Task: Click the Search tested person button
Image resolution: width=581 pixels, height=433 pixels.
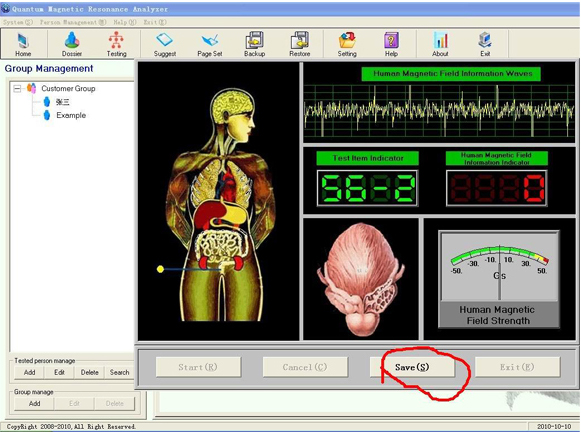Action: coord(119,372)
